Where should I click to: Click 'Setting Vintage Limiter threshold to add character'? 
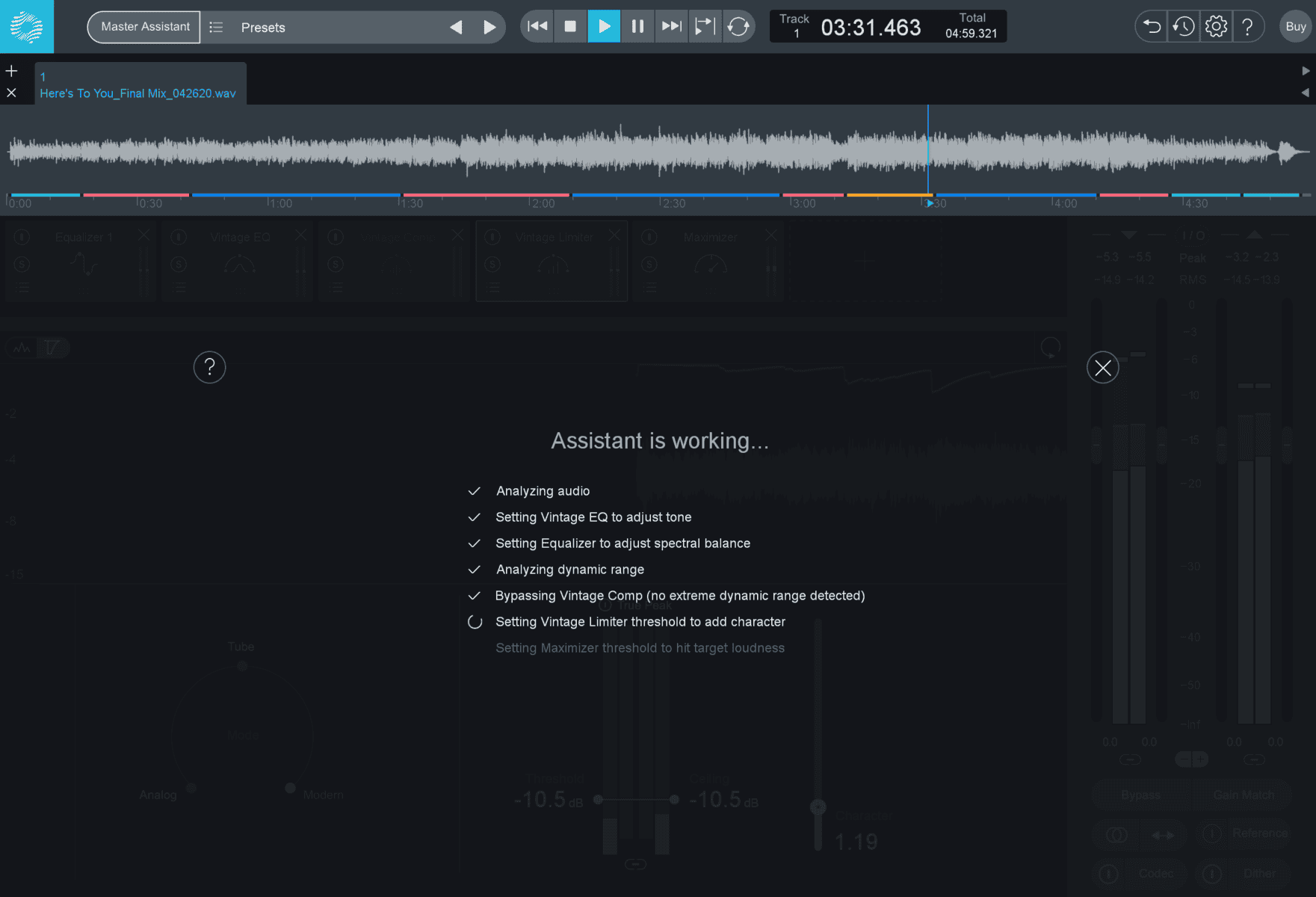[x=640, y=622]
